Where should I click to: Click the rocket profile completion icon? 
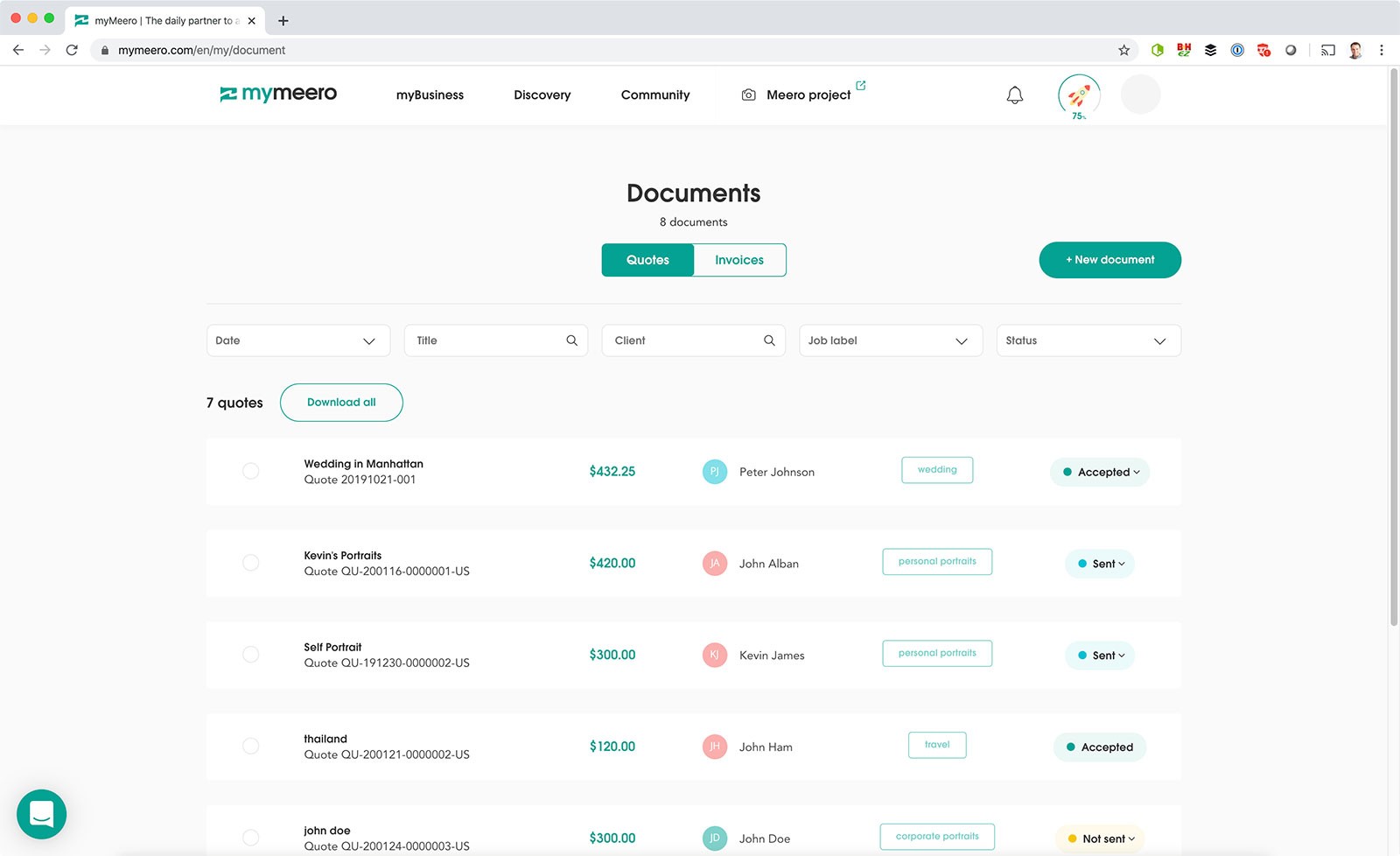pos(1079,96)
